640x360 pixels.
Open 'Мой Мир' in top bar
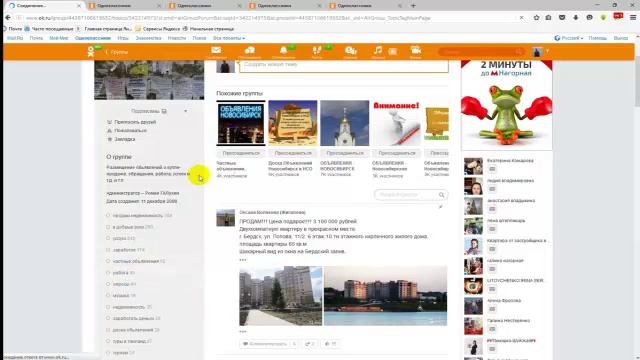[x=59, y=38]
